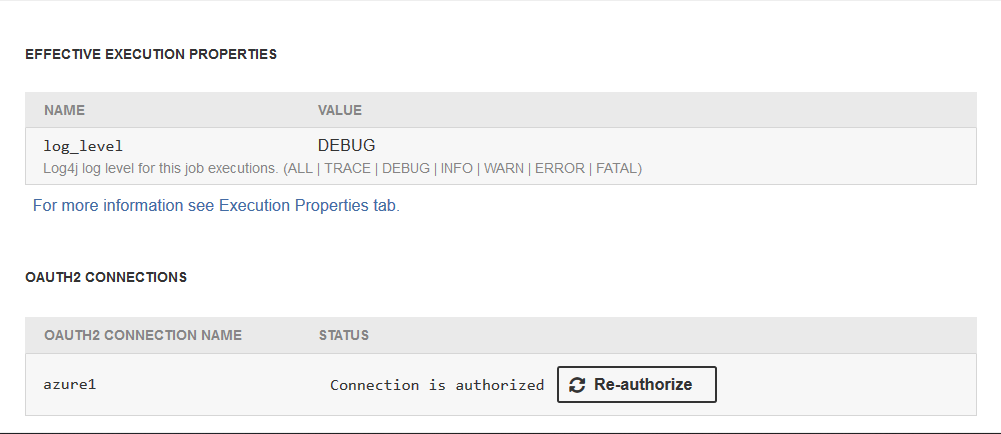Select the Effective Execution Properties heading
Viewport: 1001px width, 434px height.
151,54
